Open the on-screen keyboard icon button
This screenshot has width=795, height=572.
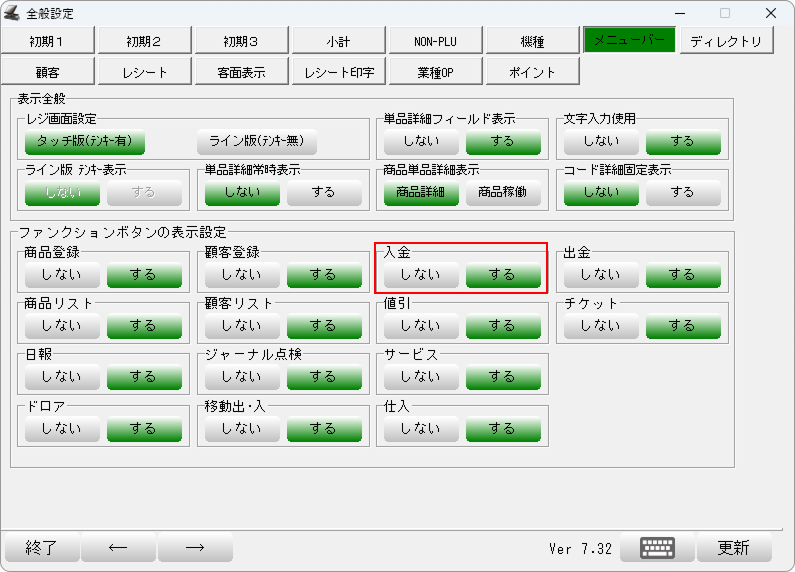pyautogui.click(x=657, y=548)
